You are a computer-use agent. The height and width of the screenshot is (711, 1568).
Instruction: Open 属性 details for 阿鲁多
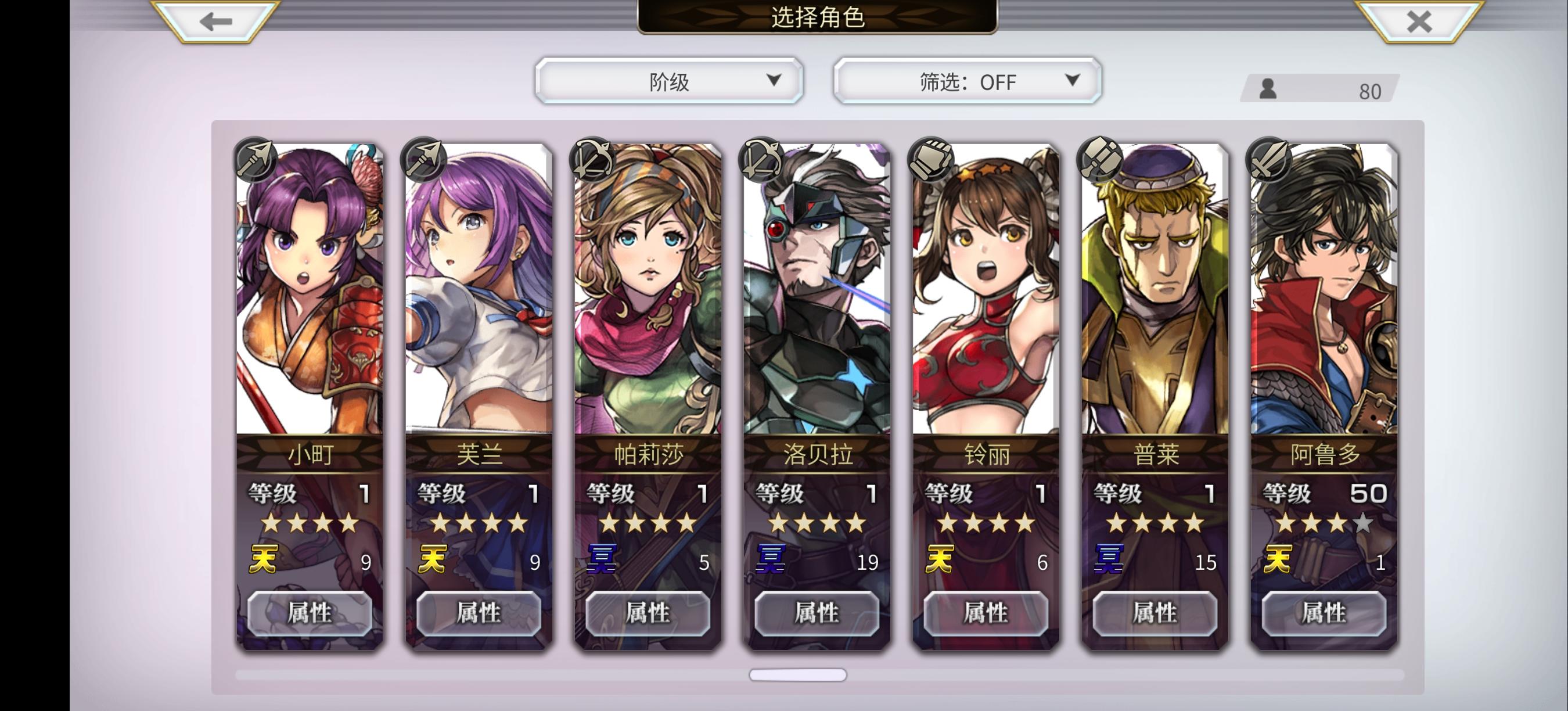pyautogui.click(x=1324, y=613)
